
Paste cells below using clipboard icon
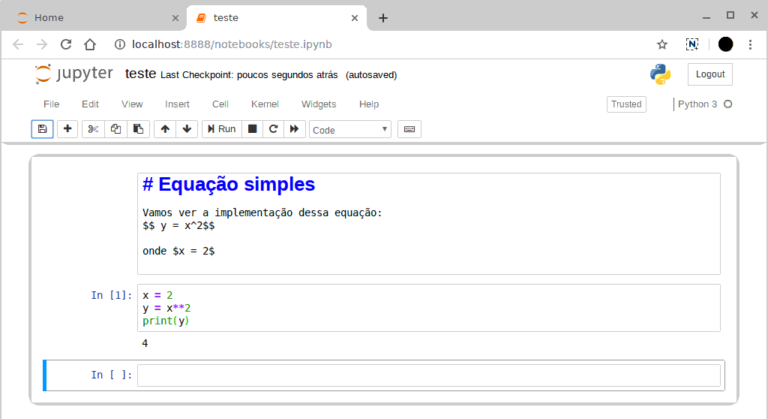138,129
